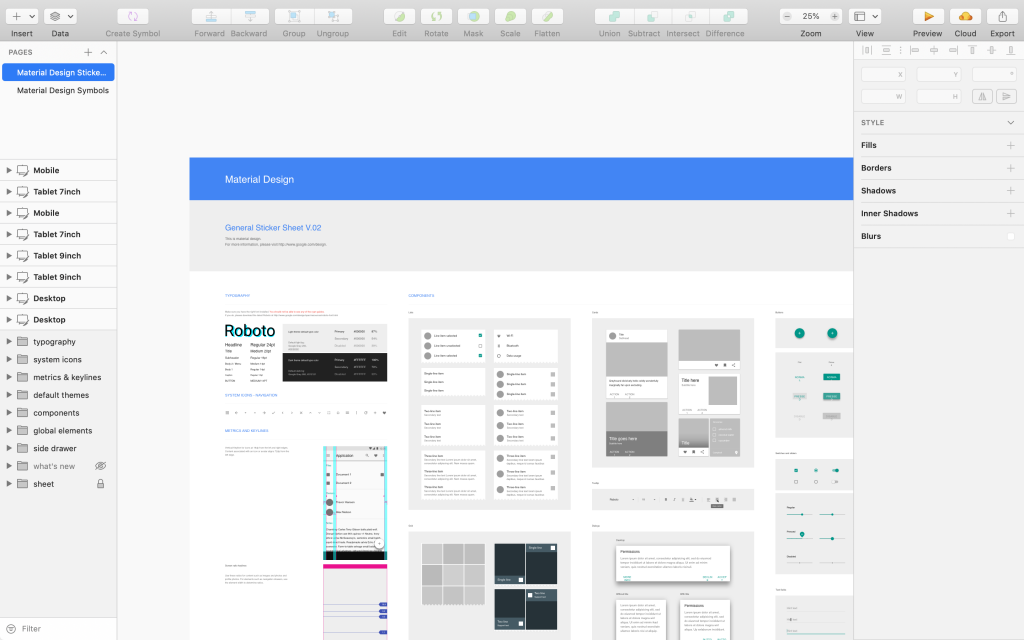Add a new page with plus icon
This screenshot has height=640, width=1024.
(x=88, y=52)
